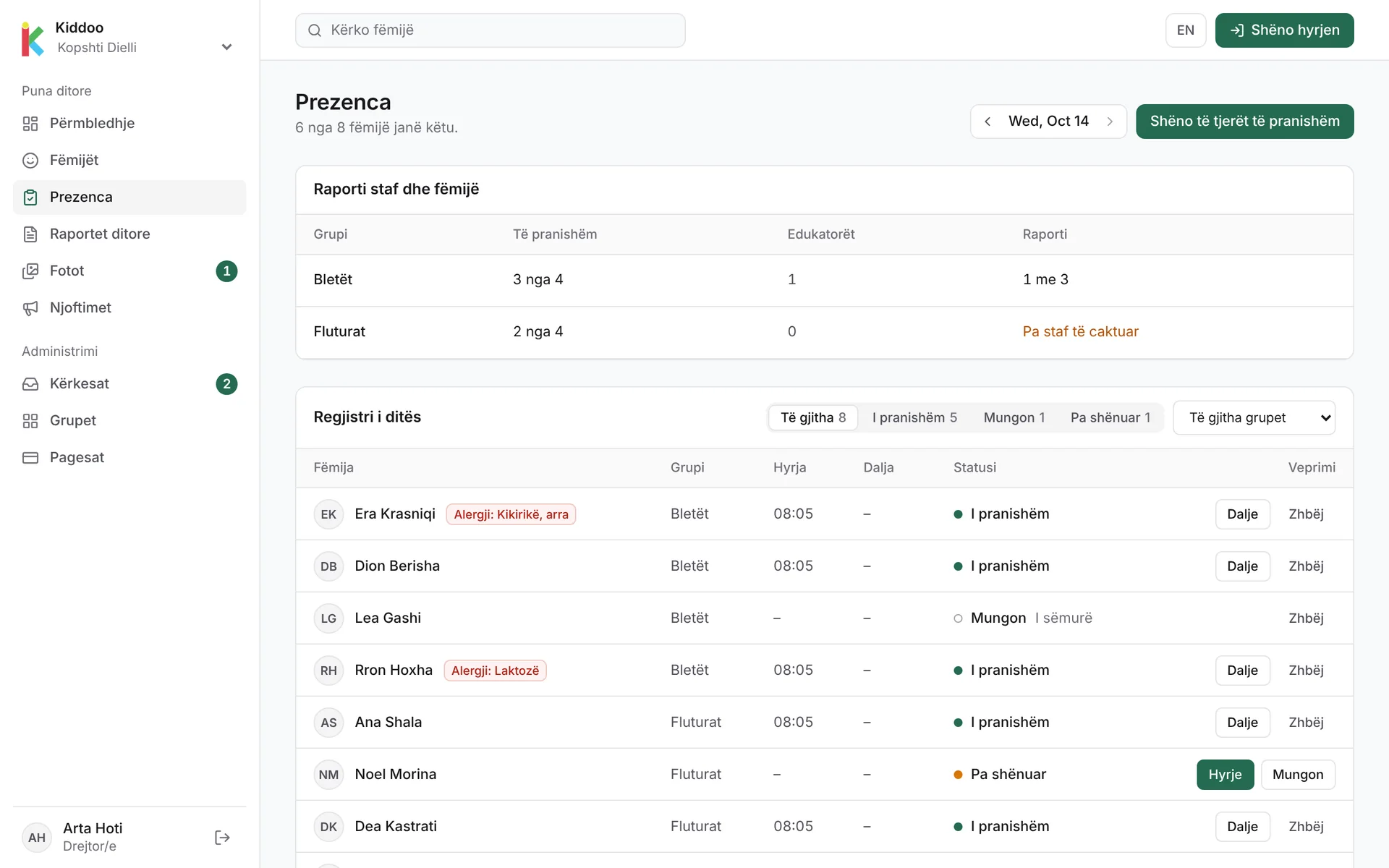Screen dimensions: 1389x868
Task: Go to previous day with left arrow
Action: click(x=987, y=122)
